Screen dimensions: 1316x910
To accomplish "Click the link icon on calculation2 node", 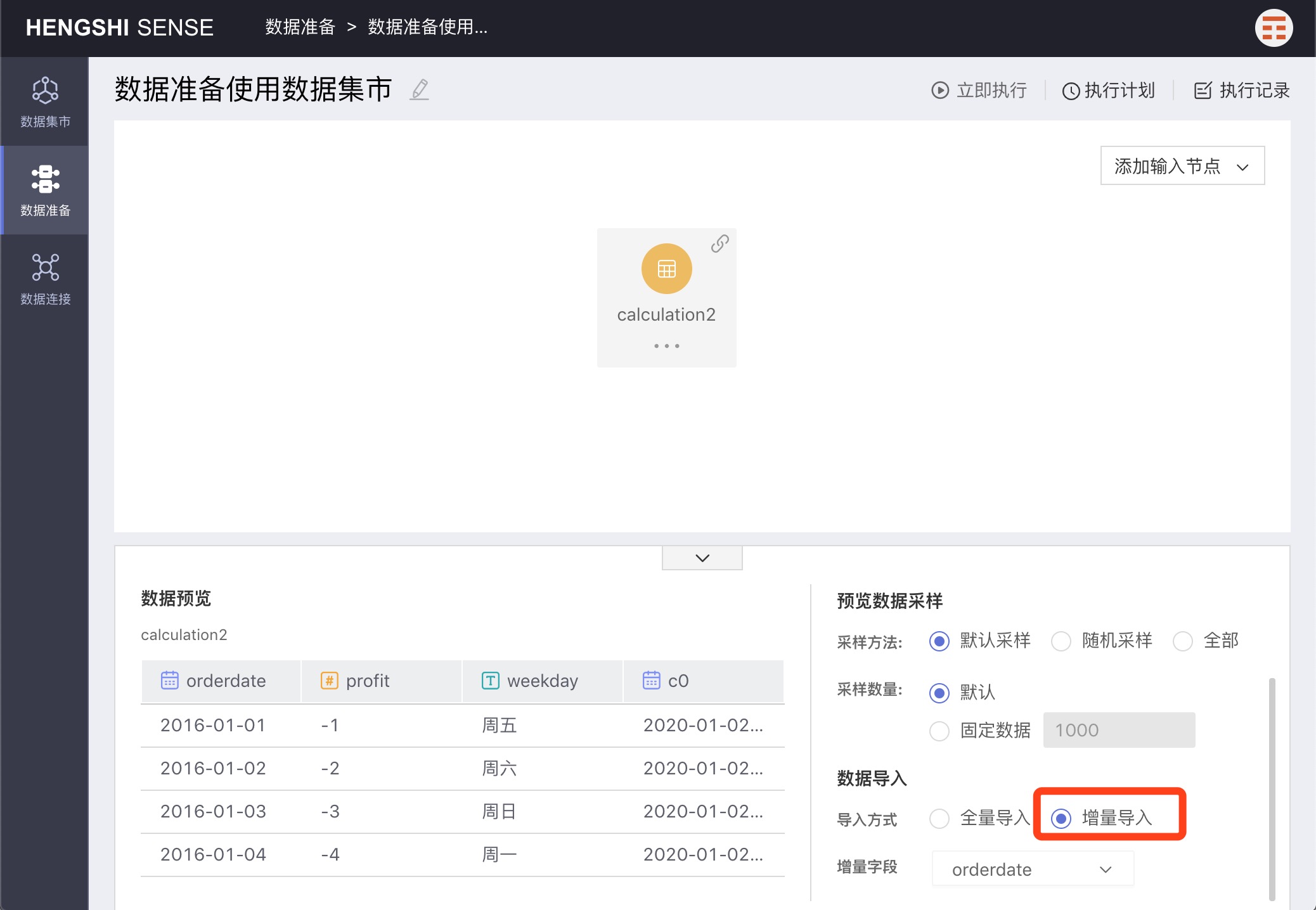I will [x=719, y=243].
